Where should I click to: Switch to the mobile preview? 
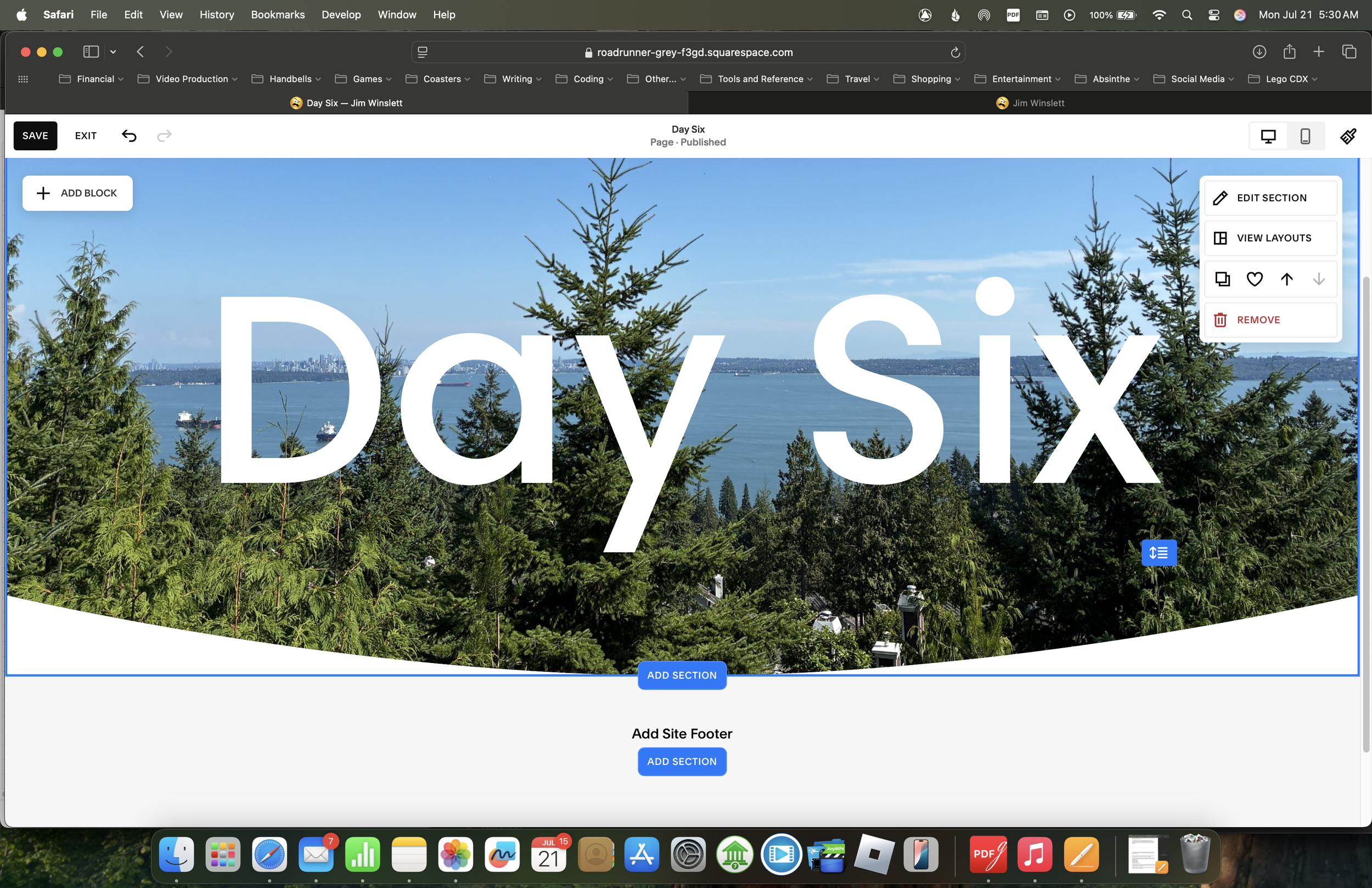tap(1305, 136)
